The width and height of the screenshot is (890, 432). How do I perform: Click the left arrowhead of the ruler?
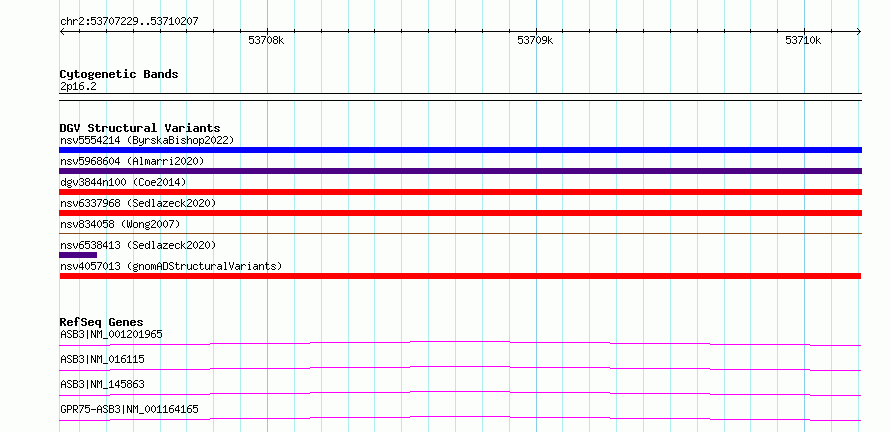(62, 31)
